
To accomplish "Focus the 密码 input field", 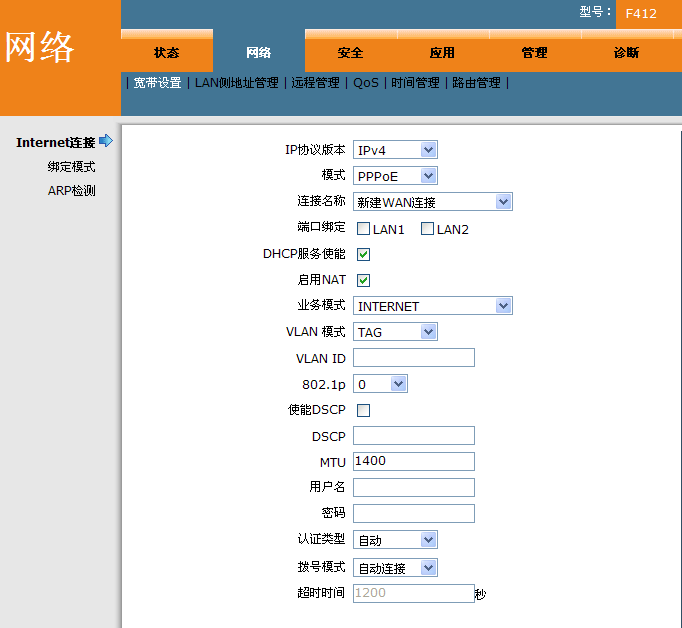I will pyautogui.click(x=414, y=514).
